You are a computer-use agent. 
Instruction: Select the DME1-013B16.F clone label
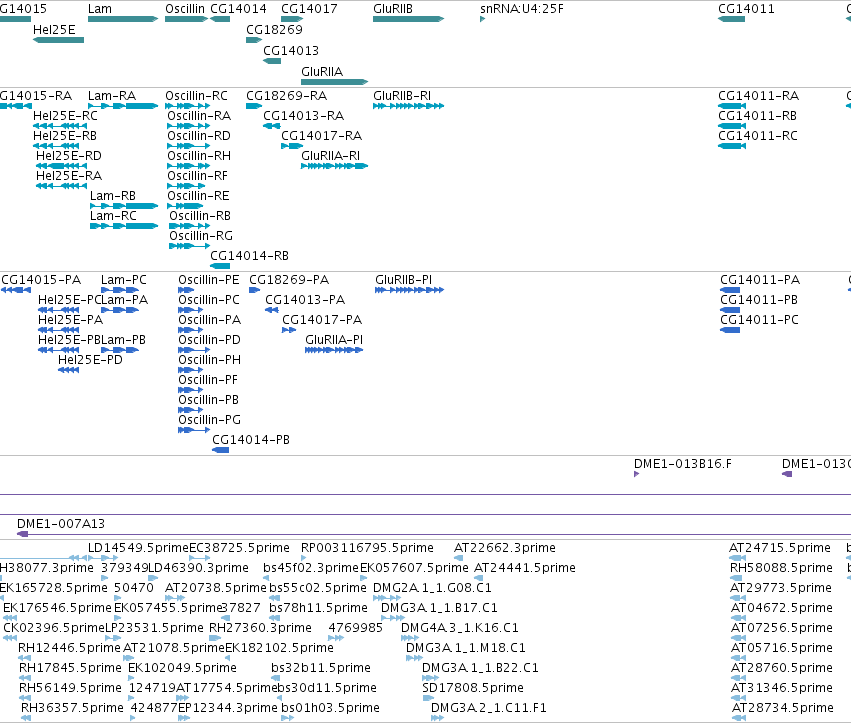click(683, 464)
